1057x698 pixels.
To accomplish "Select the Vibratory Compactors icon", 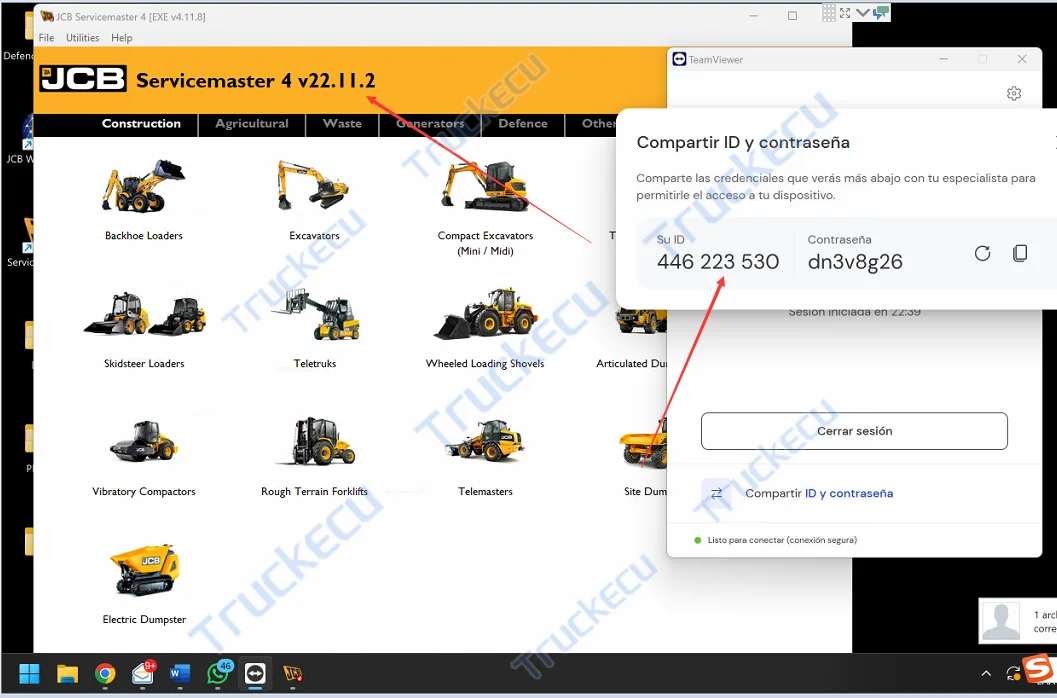I will 144,441.
